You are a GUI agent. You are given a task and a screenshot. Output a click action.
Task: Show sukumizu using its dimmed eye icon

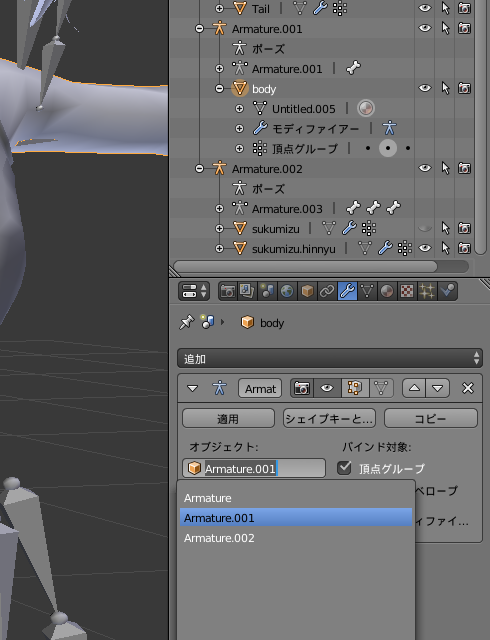pos(425,228)
